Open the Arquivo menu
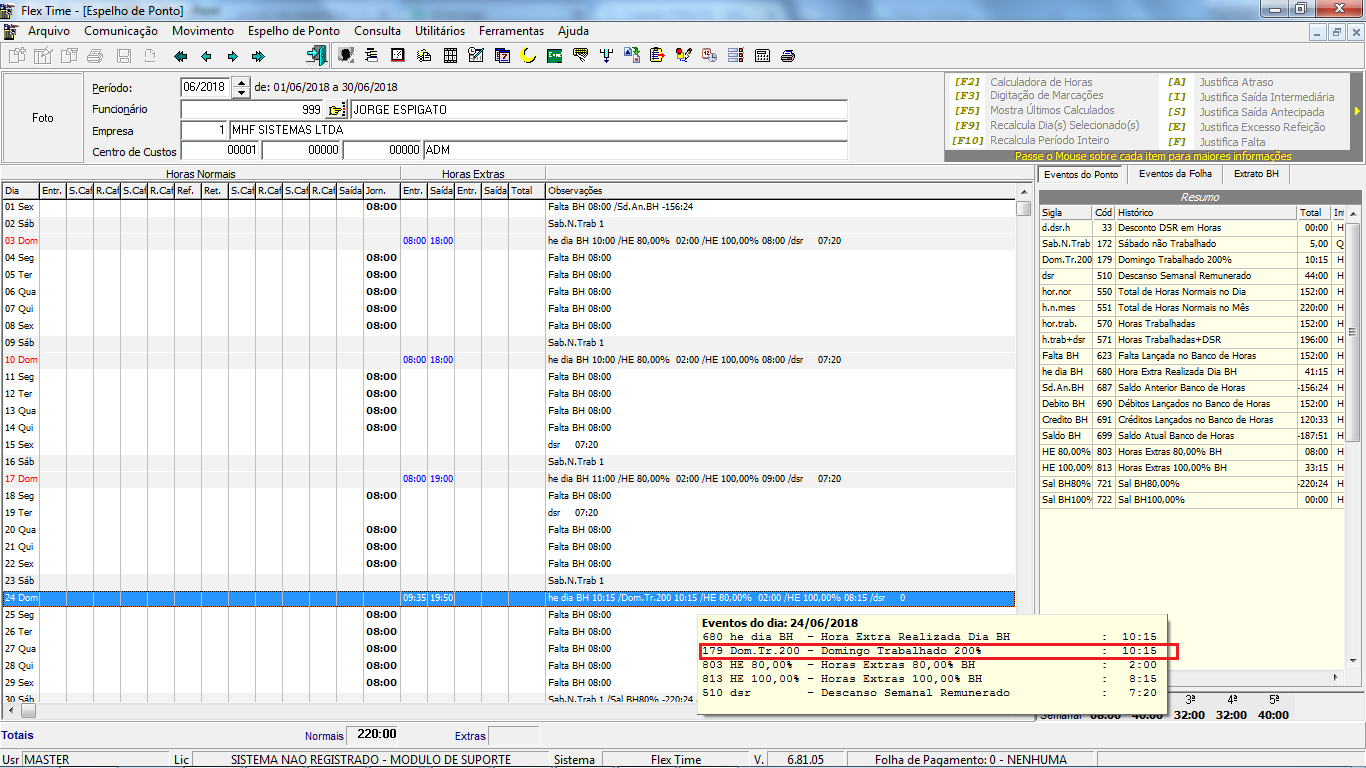Image resolution: width=1366 pixels, height=768 pixels. point(49,31)
